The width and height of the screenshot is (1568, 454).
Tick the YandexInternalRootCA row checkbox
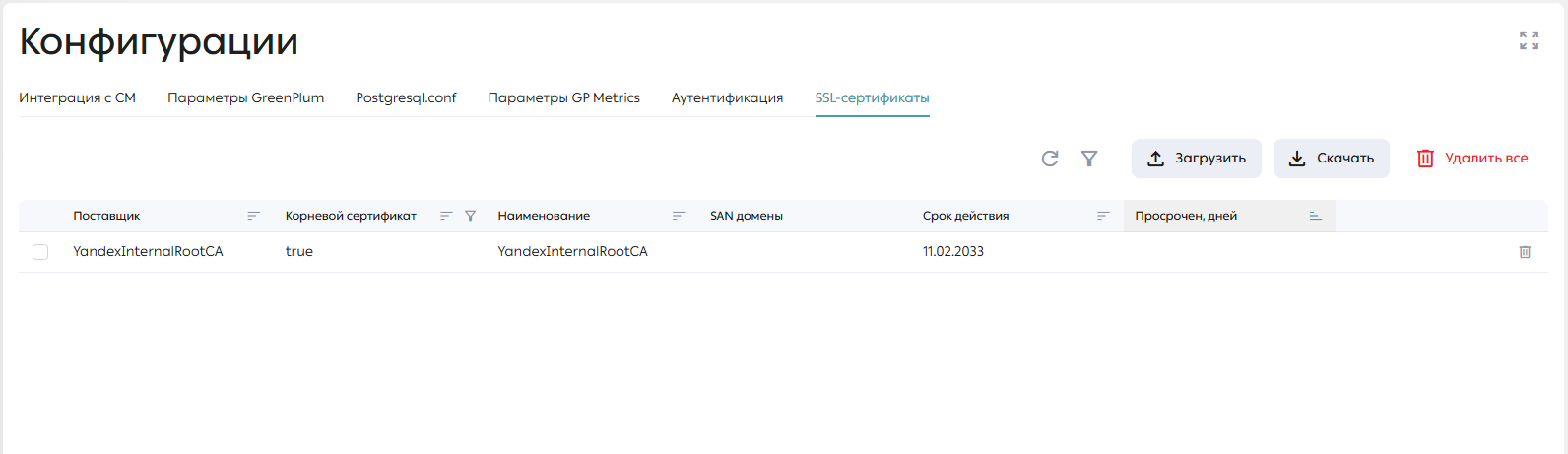point(40,252)
